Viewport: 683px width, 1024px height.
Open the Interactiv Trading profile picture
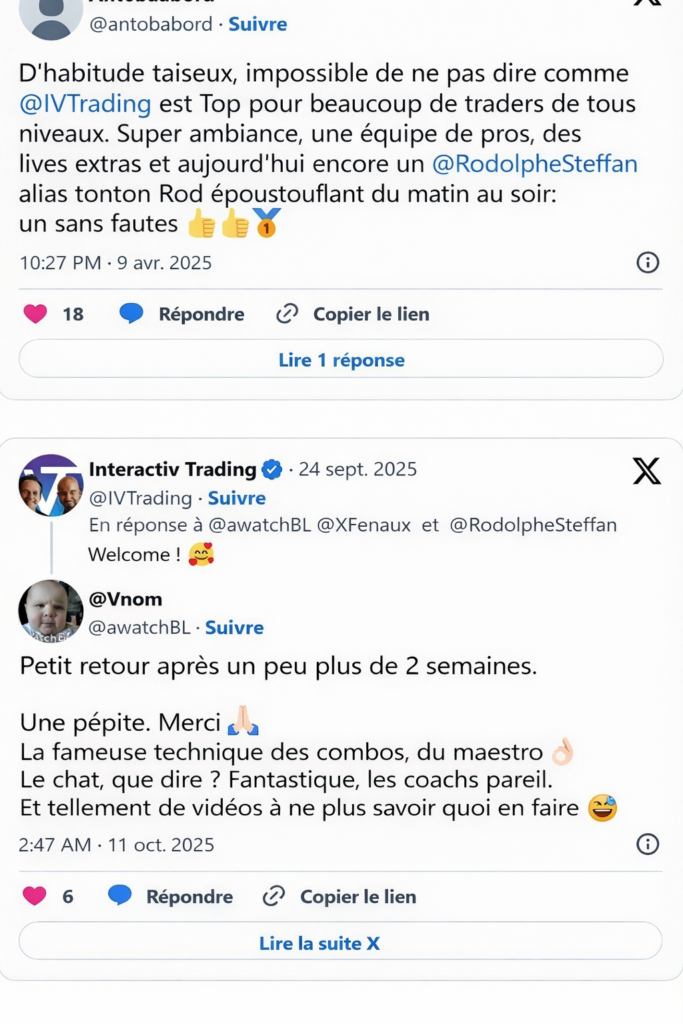[50, 486]
